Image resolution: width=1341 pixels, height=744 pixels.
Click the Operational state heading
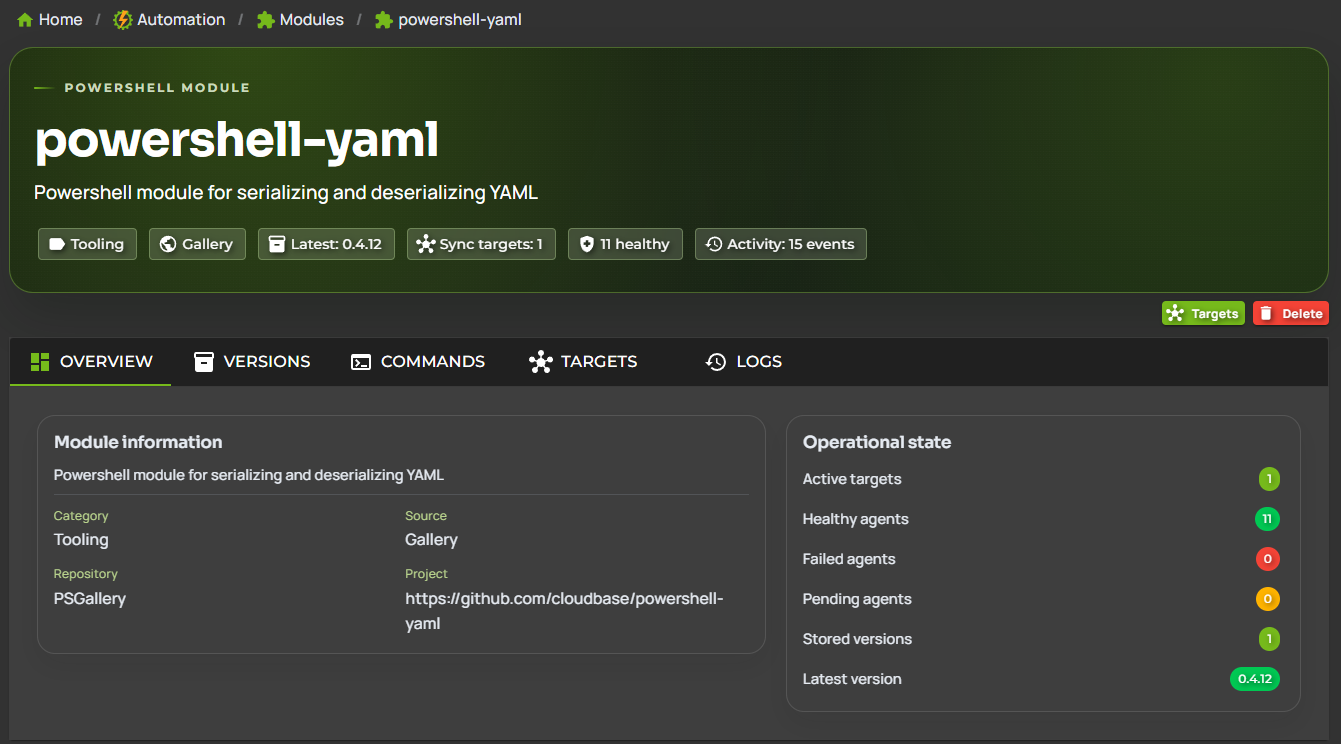[877, 442]
